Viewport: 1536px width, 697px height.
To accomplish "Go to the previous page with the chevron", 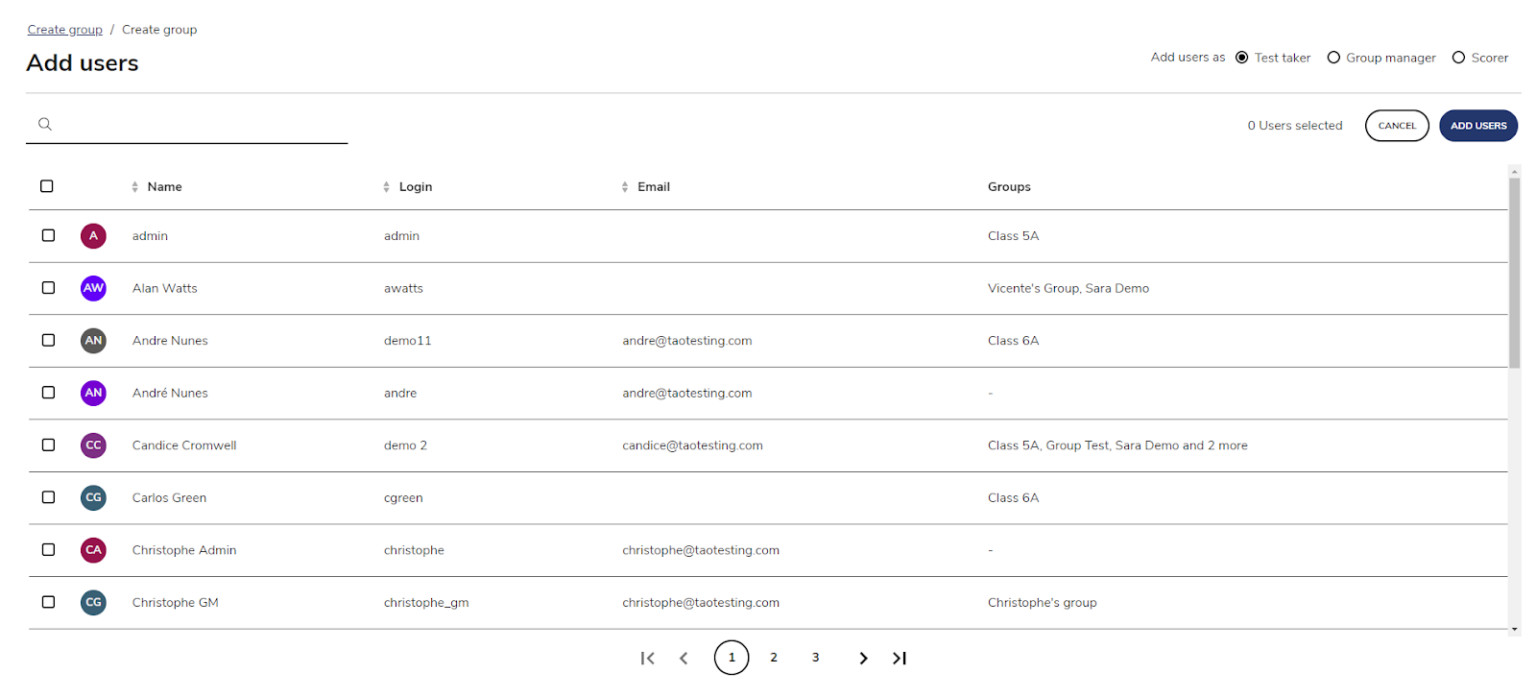I will pos(684,657).
